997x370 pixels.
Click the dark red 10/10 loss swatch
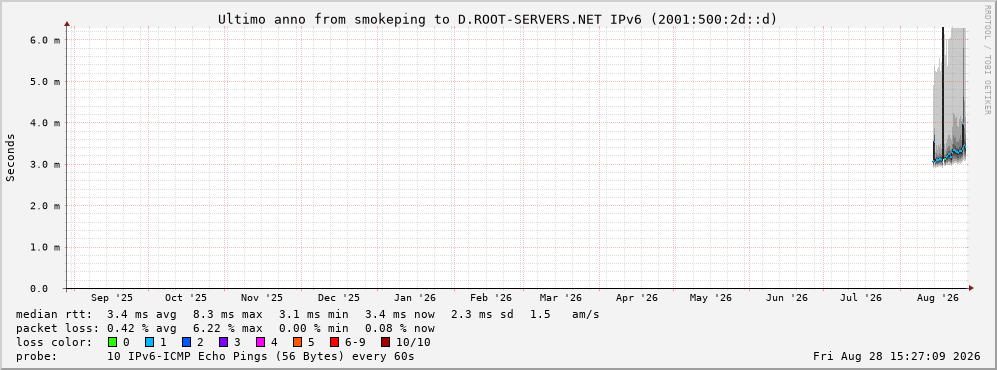pos(385,342)
